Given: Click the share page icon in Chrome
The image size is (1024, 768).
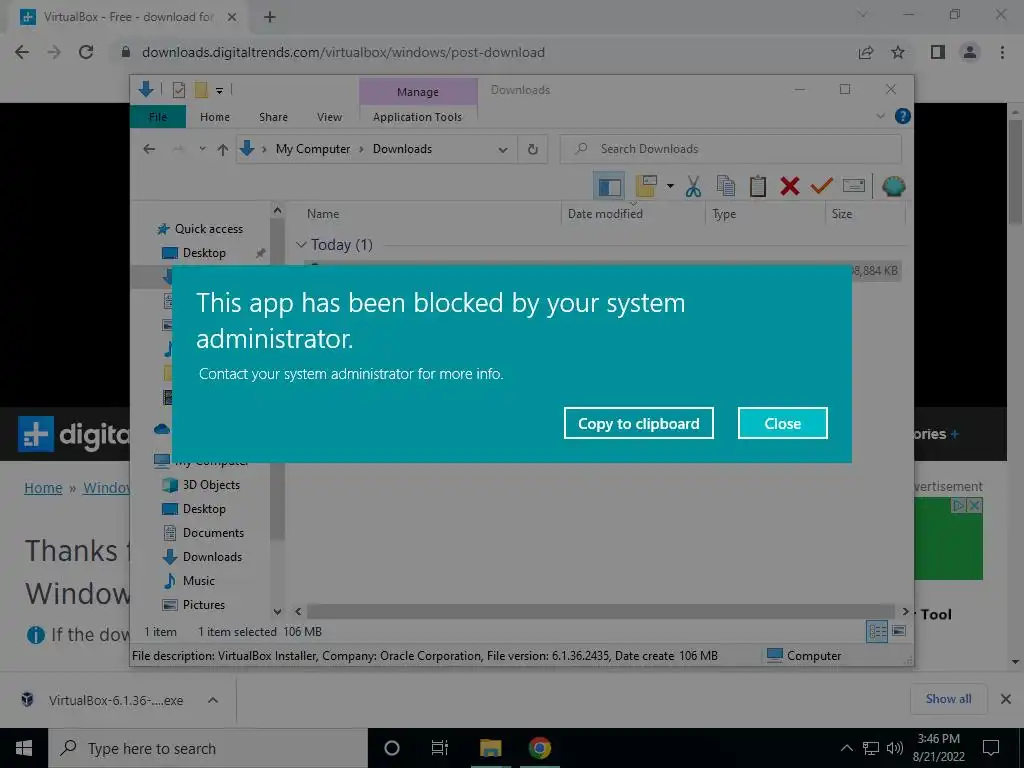Looking at the screenshot, I should coord(865,52).
